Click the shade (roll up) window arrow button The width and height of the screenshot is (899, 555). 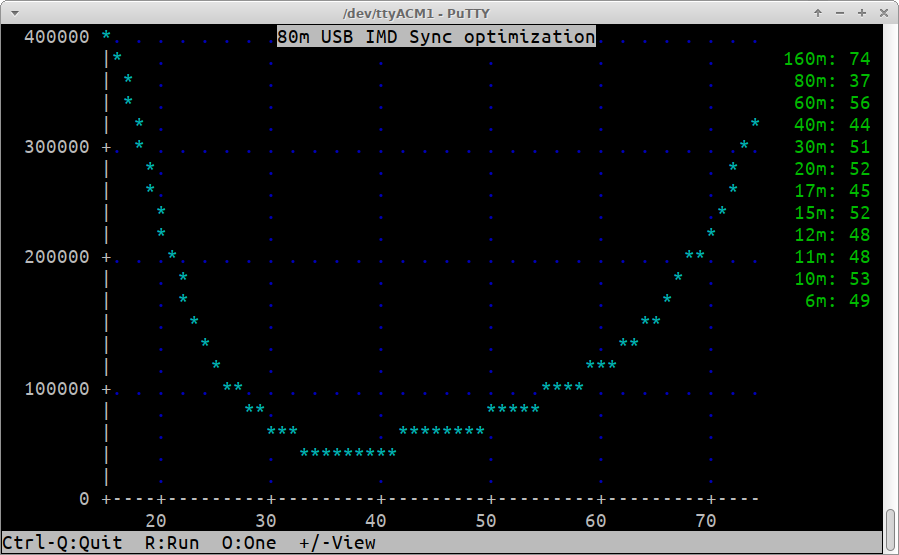(x=818, y=13)
